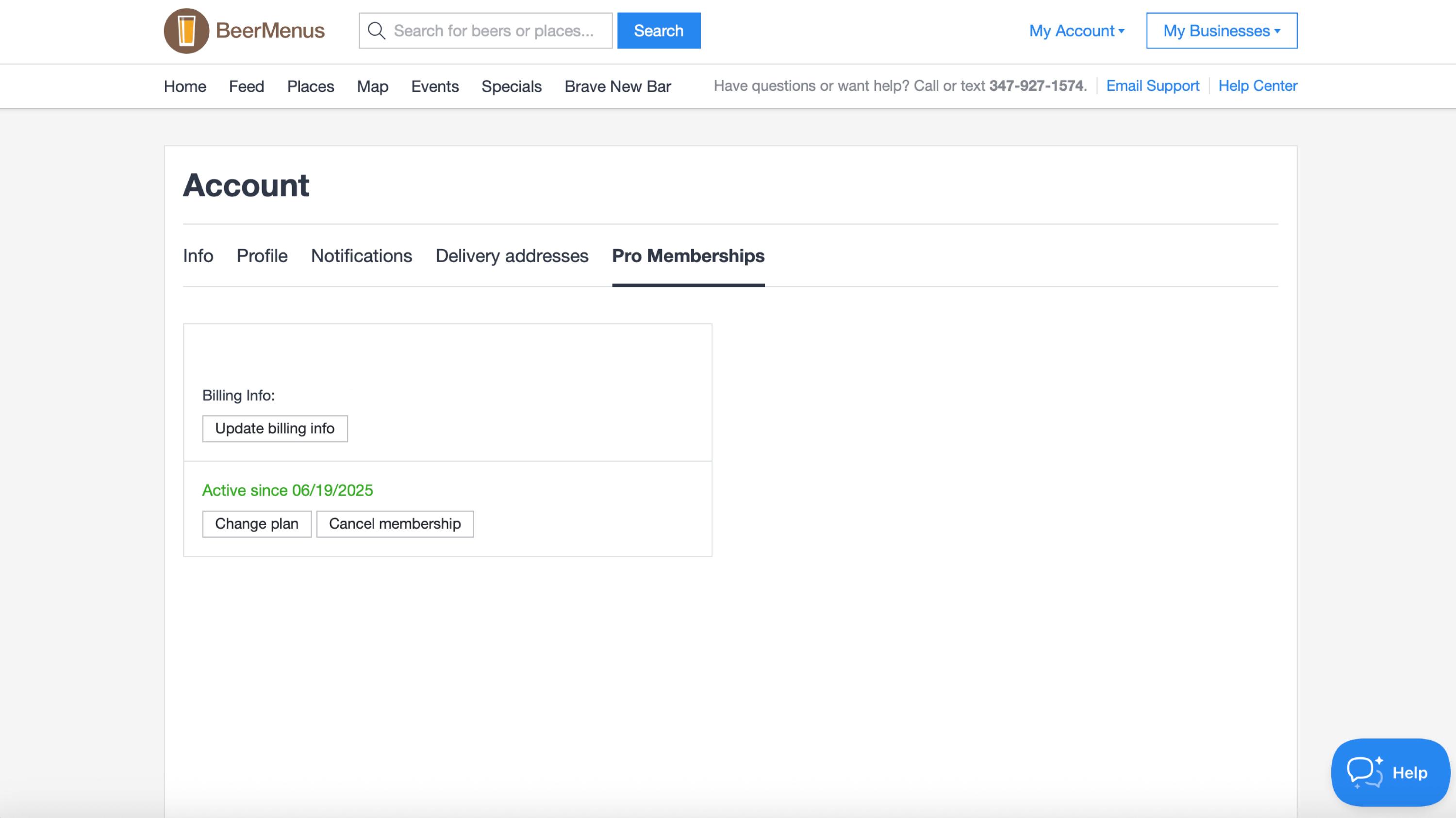Select the Delivery addresses tab
This screenshot has width=1456, height=818.
click(512, 255)
